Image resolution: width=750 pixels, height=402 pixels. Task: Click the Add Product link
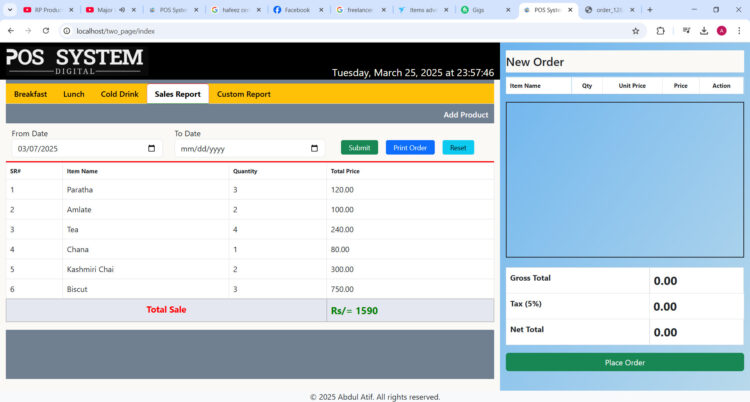465,115
